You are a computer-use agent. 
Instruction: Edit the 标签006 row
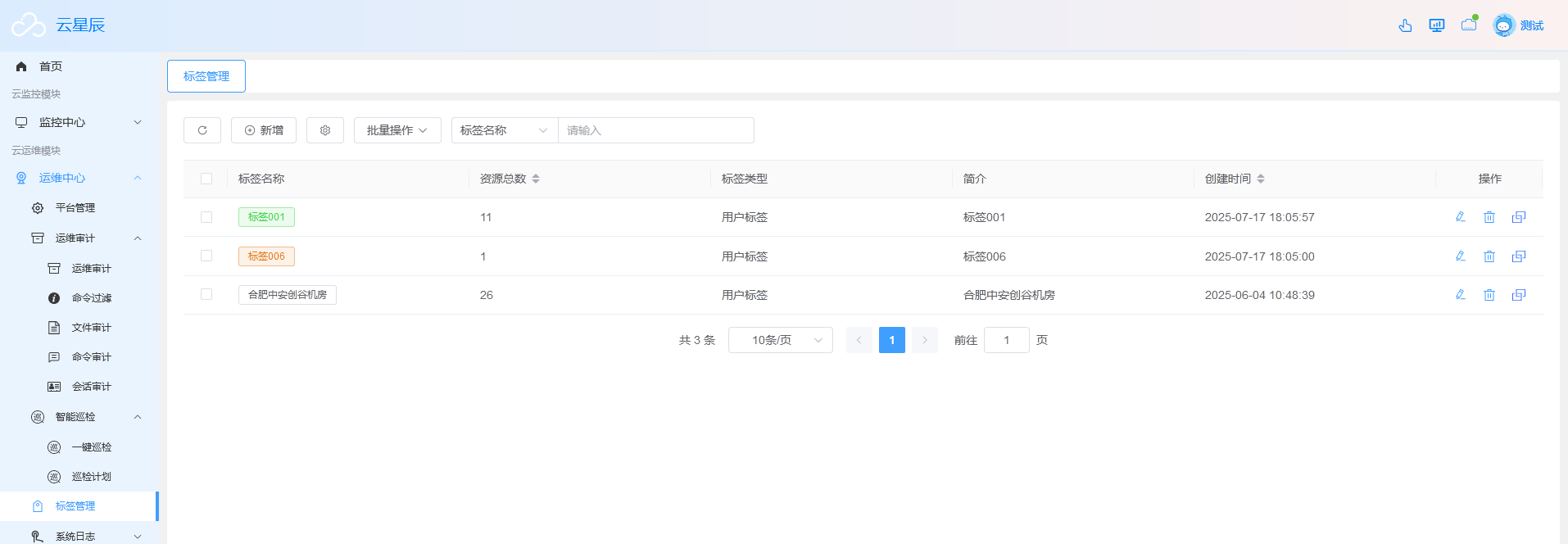pyautogui.click(x=1460, y=256)
